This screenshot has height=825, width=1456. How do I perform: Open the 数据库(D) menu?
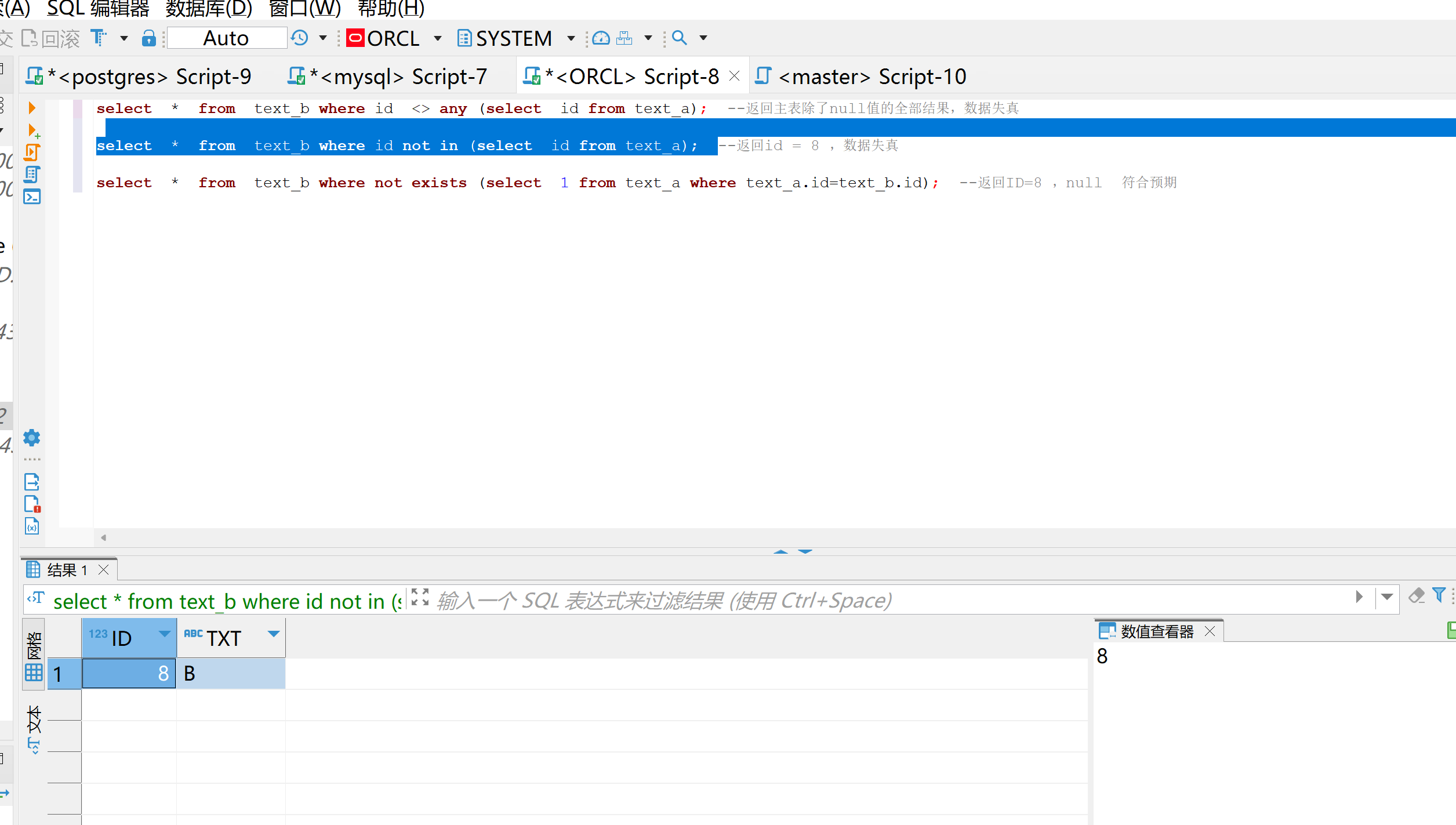209,8
